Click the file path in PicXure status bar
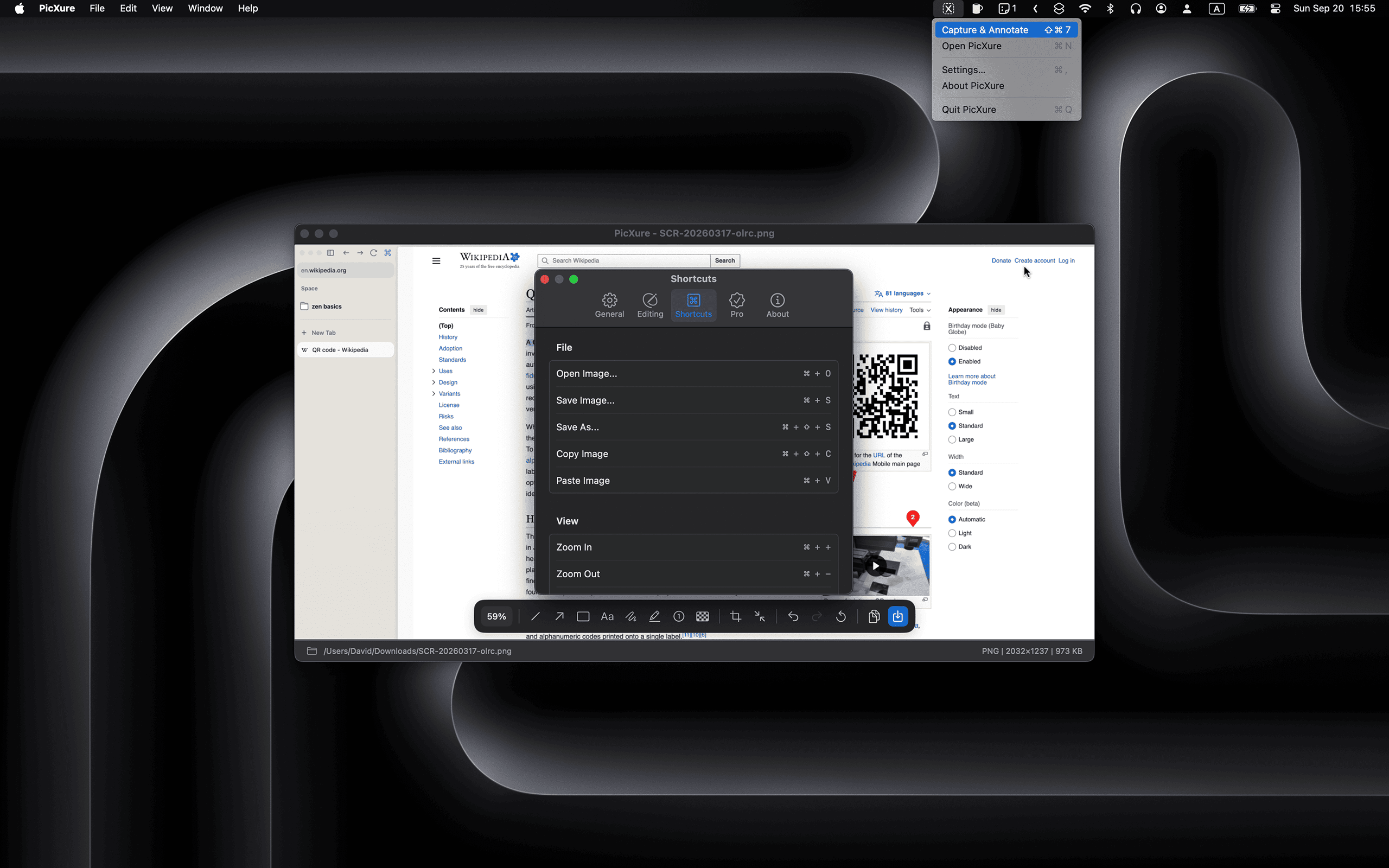Screen dimensions: 1389x868 click(x=417, y=651)
